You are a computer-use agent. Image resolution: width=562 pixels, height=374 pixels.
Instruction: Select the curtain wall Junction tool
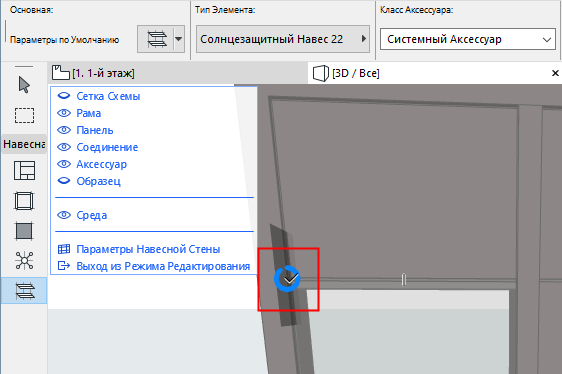coord(24,260)
